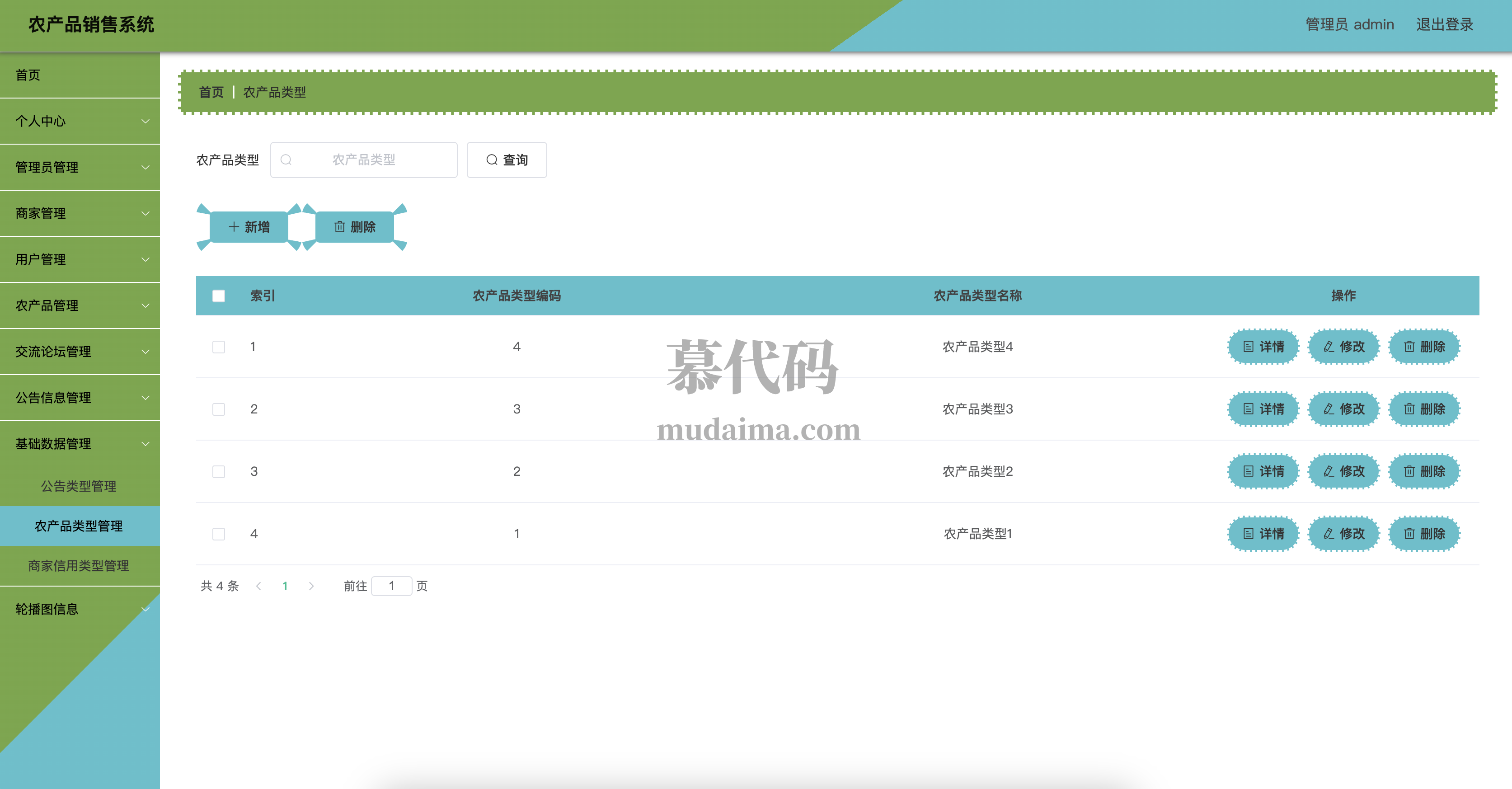This screenshot has height=789, width=1512.
Task: Click the 农产品类型 search input field
Action: tap(364, 160)
